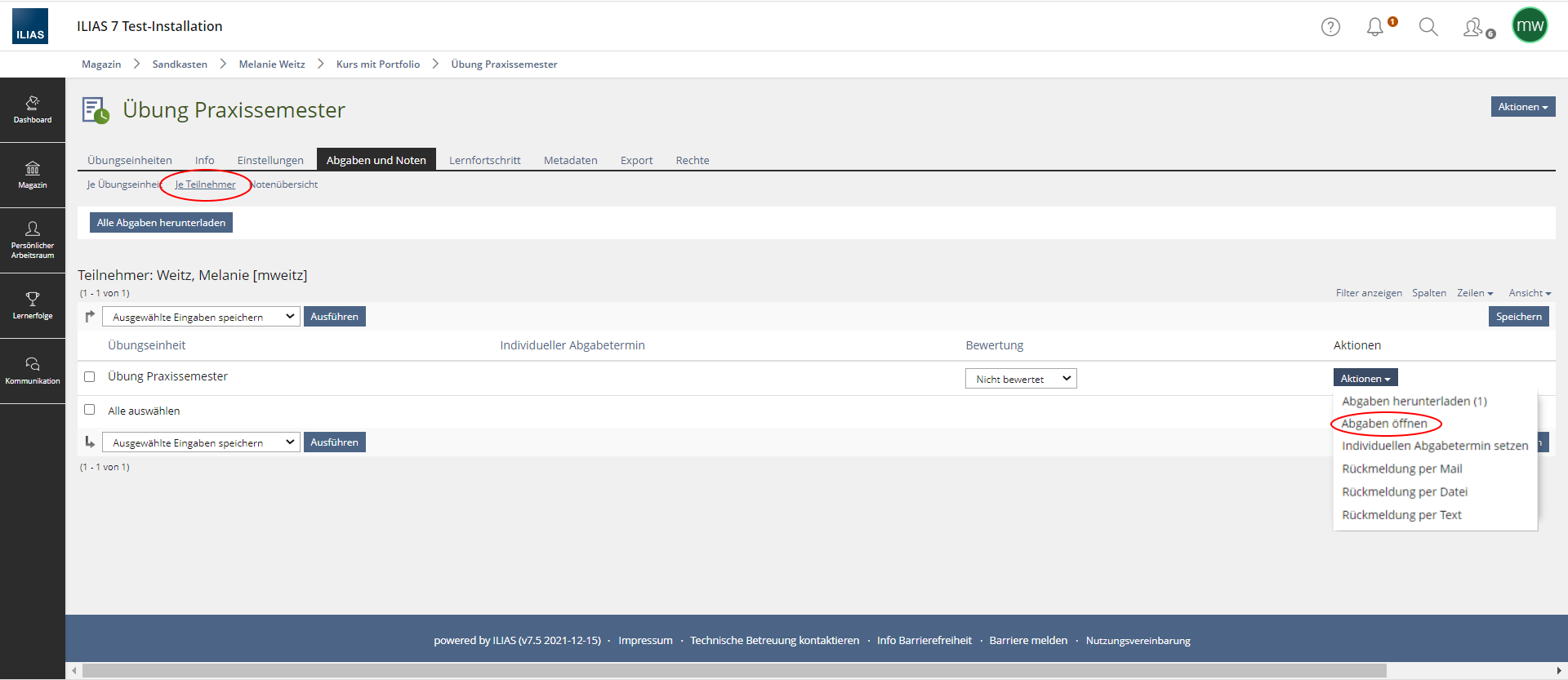The width and height of the screenshot is (1568, 680).
Task: Open the contacts icon in header
Action: (1474, 27)
